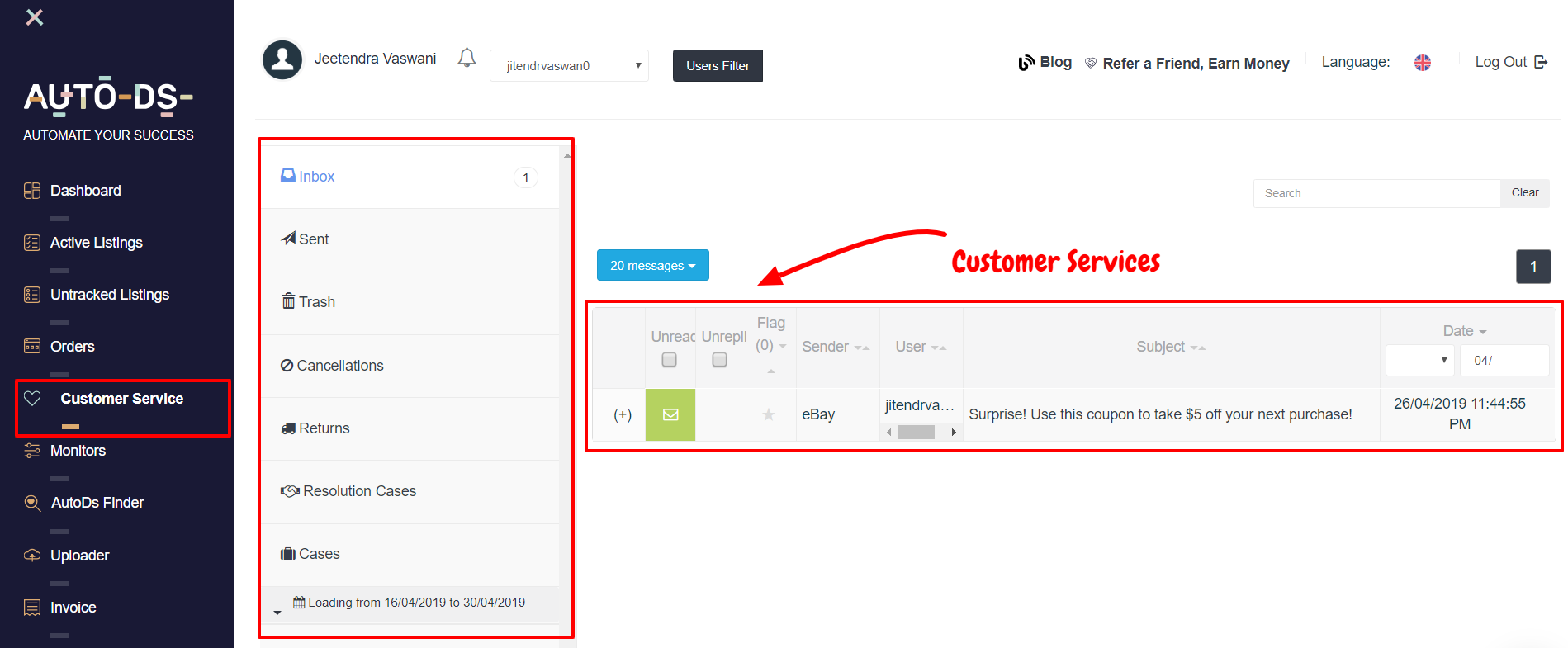1568x648 pixels.
Task: Sort by Date column arrow
Action: click(1483, 332)
